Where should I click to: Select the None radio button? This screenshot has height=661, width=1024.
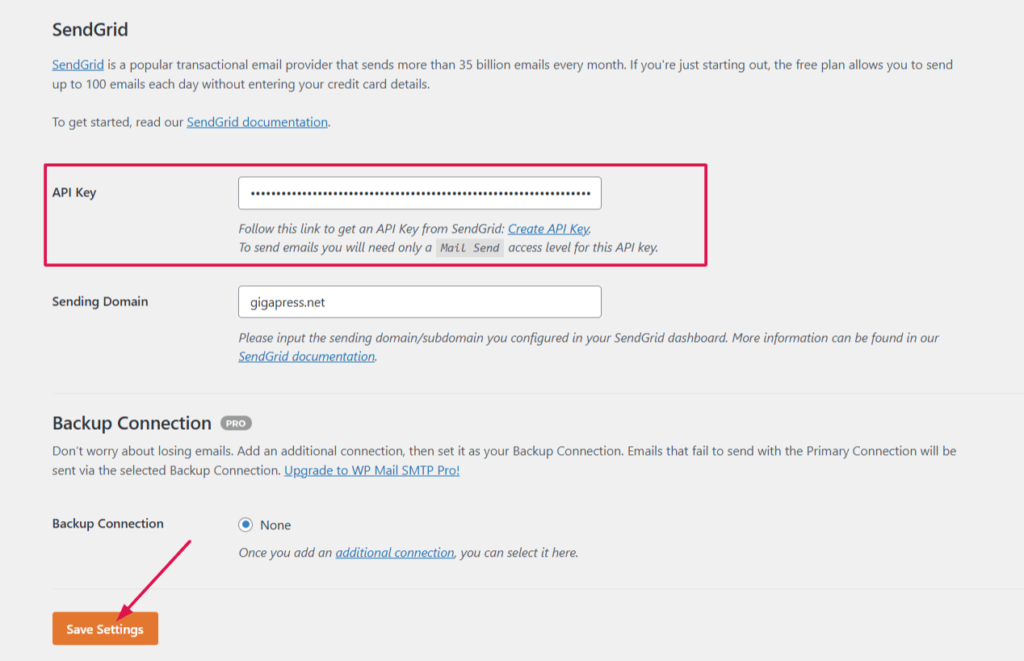point(246,524)
